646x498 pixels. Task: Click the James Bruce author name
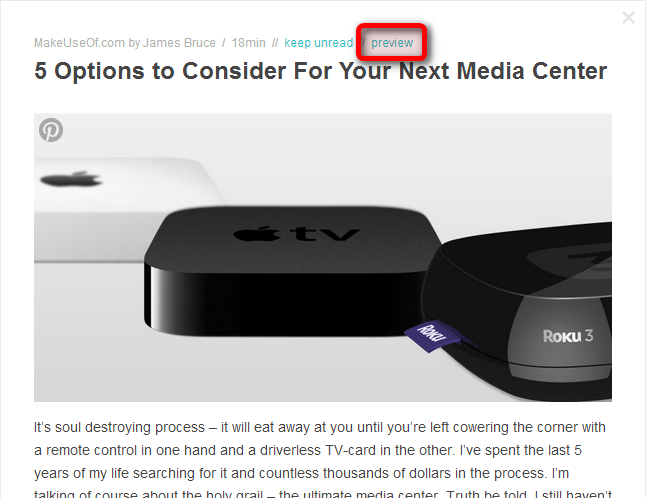[179, 43]
